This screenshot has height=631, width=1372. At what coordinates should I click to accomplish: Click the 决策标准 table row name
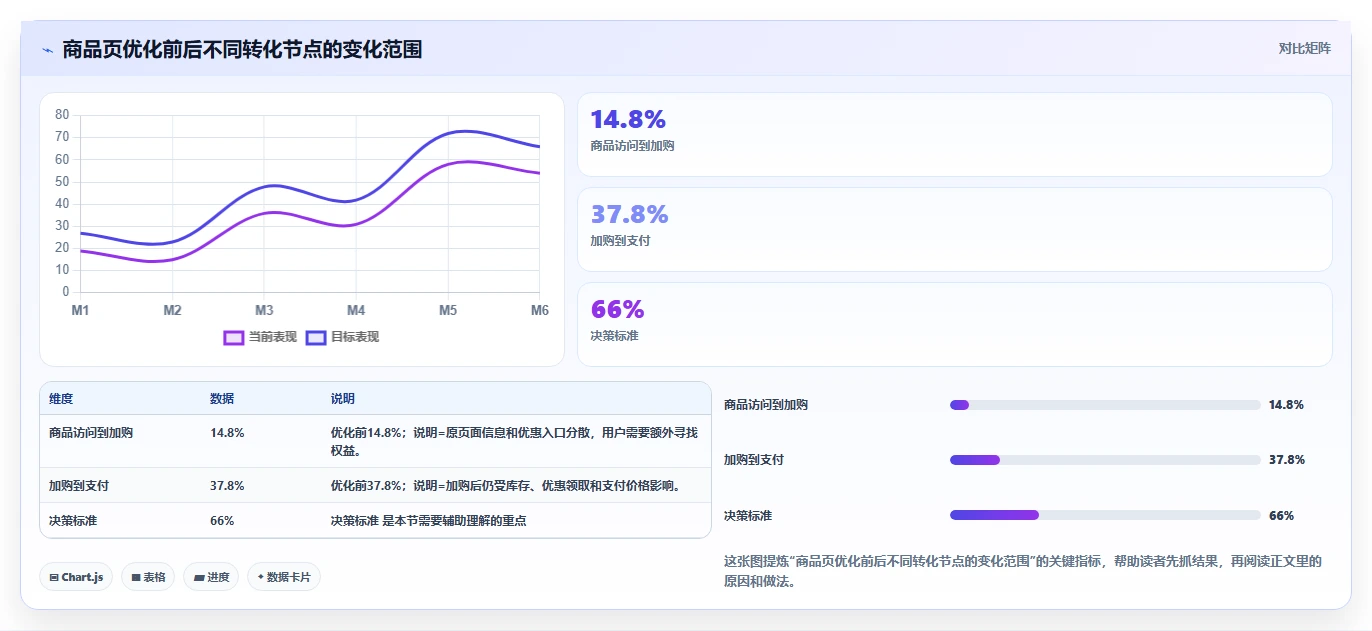(x=73, y=521)
